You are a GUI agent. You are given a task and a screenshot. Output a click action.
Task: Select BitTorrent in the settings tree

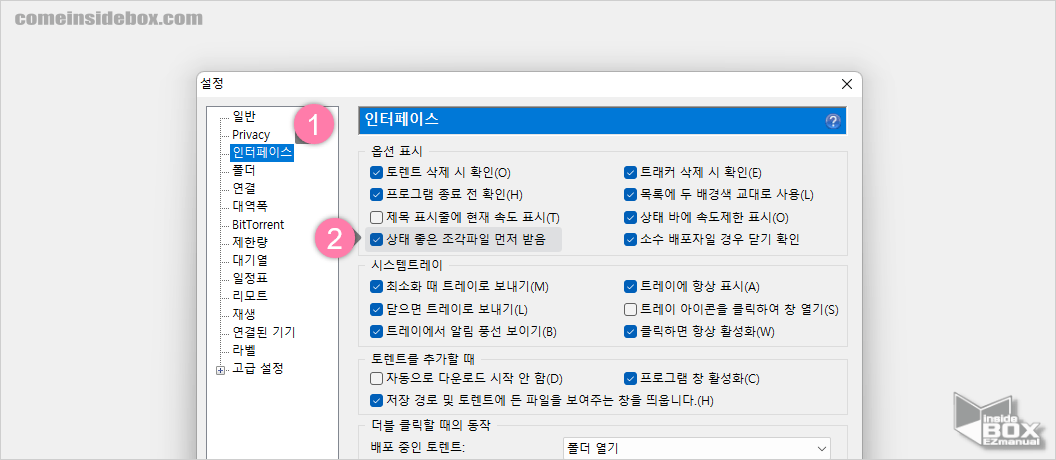258,224
